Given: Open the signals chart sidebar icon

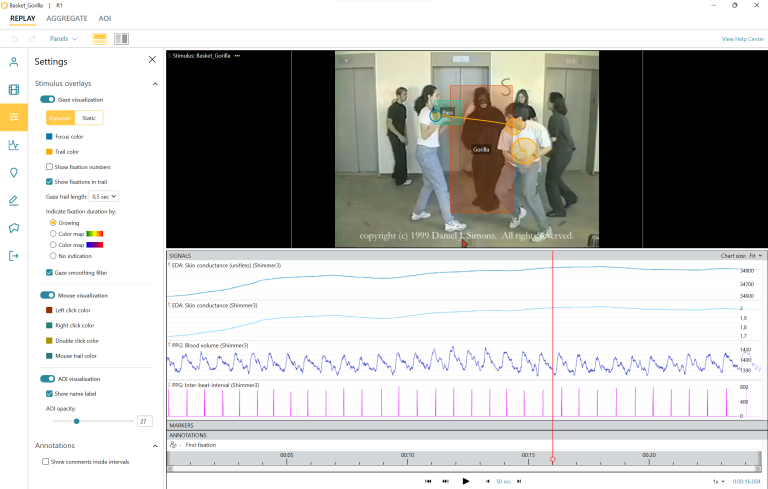Looking at the screenshot, I should [14, 145].
